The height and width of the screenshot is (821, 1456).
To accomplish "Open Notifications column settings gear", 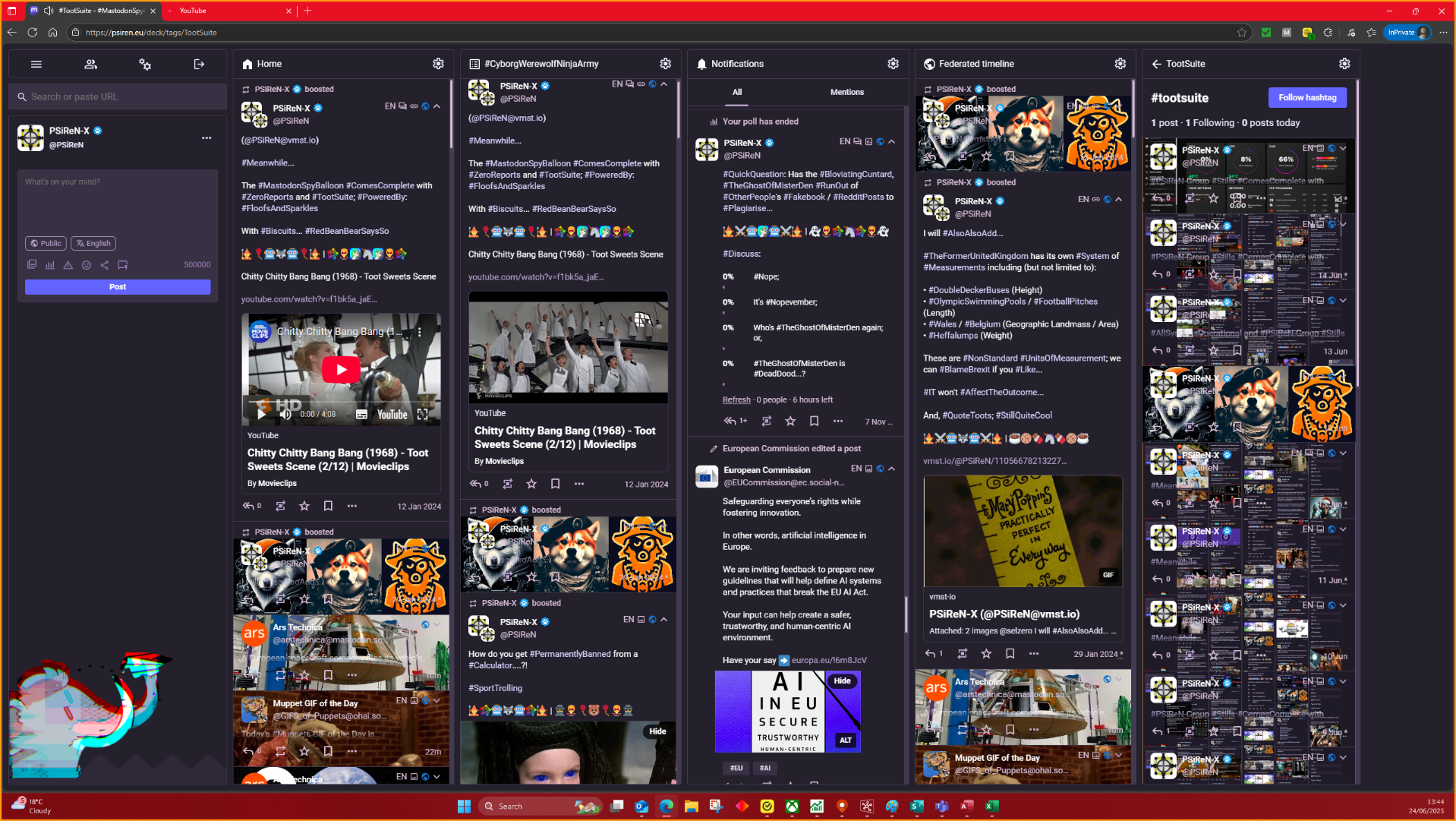I will pos(893,64).
